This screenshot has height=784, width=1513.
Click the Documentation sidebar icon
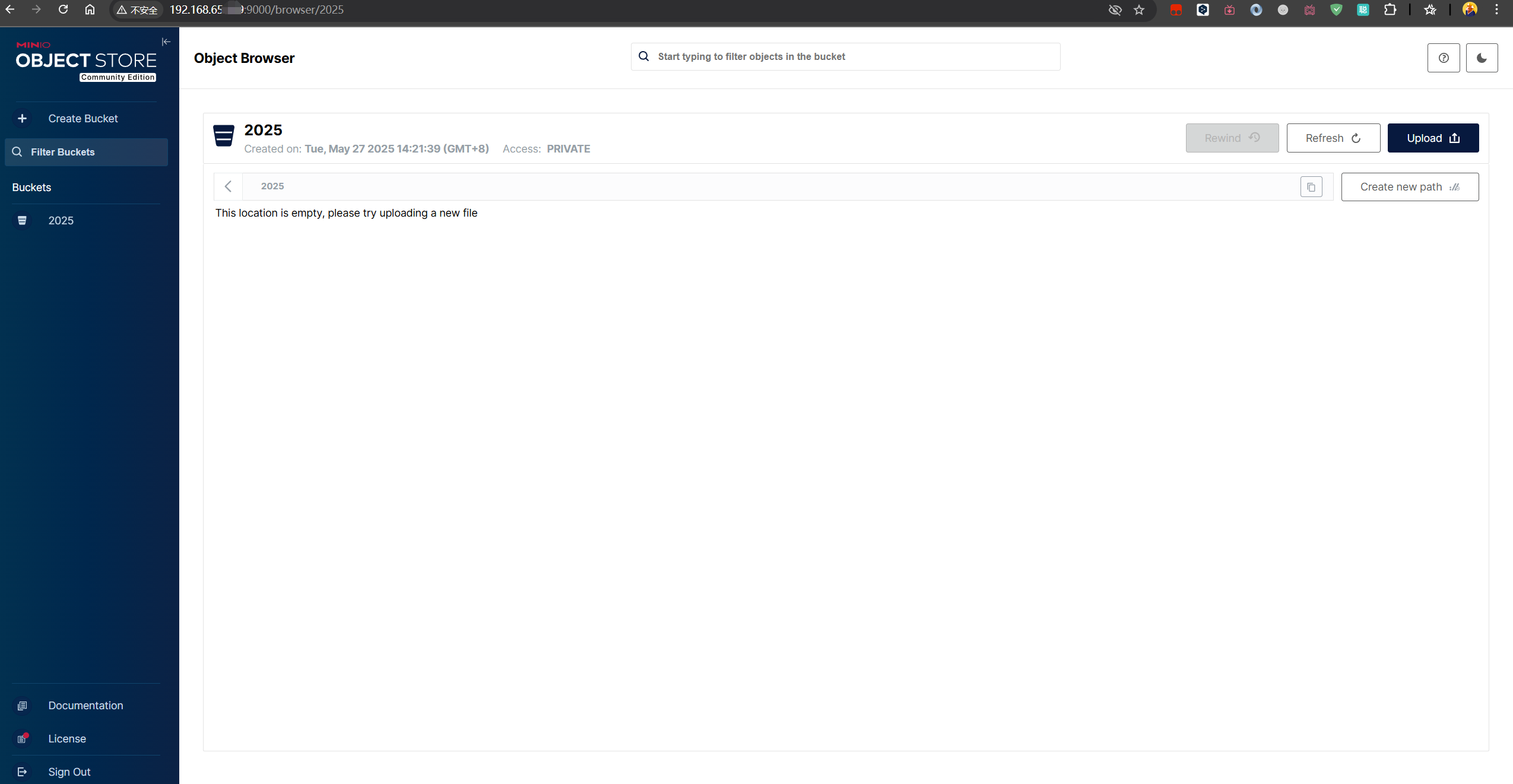click(22, 706)
